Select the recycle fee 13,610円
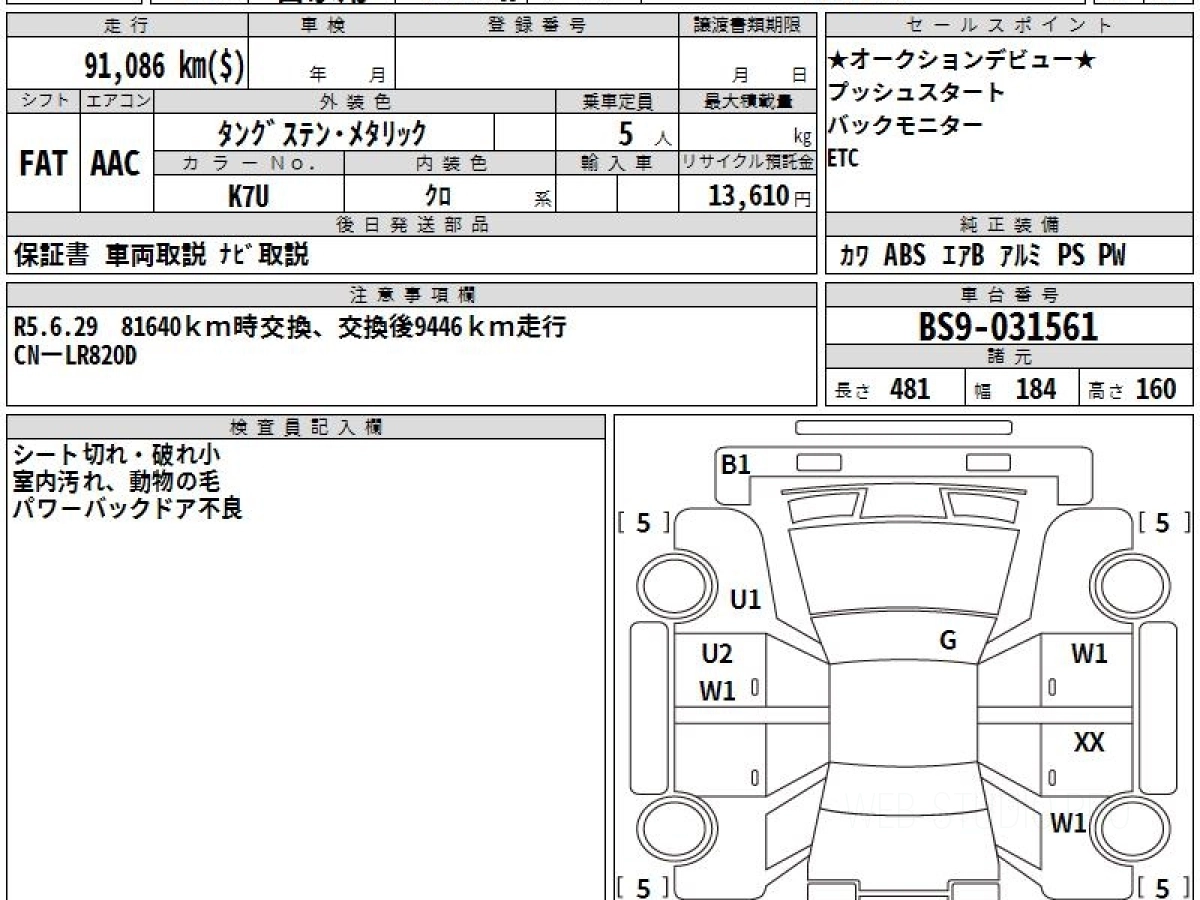1200x900 pixels. pos(760,196)
